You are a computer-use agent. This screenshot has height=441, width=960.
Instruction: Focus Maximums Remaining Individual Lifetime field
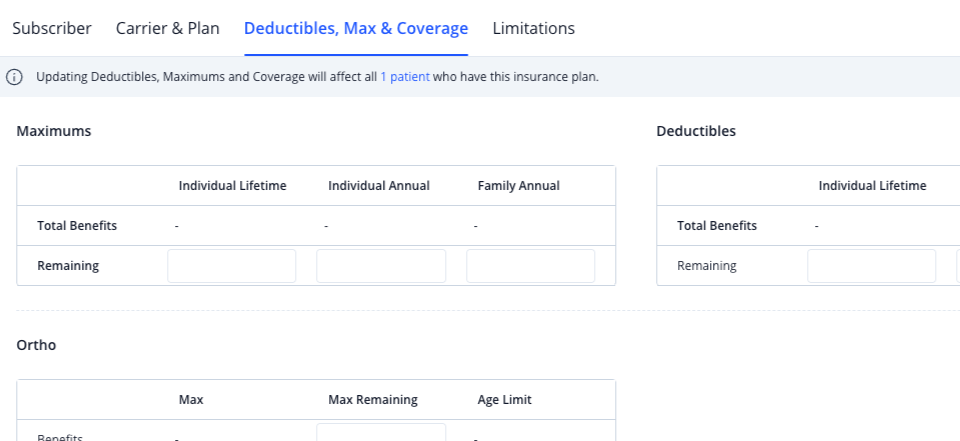click(231, 266)
